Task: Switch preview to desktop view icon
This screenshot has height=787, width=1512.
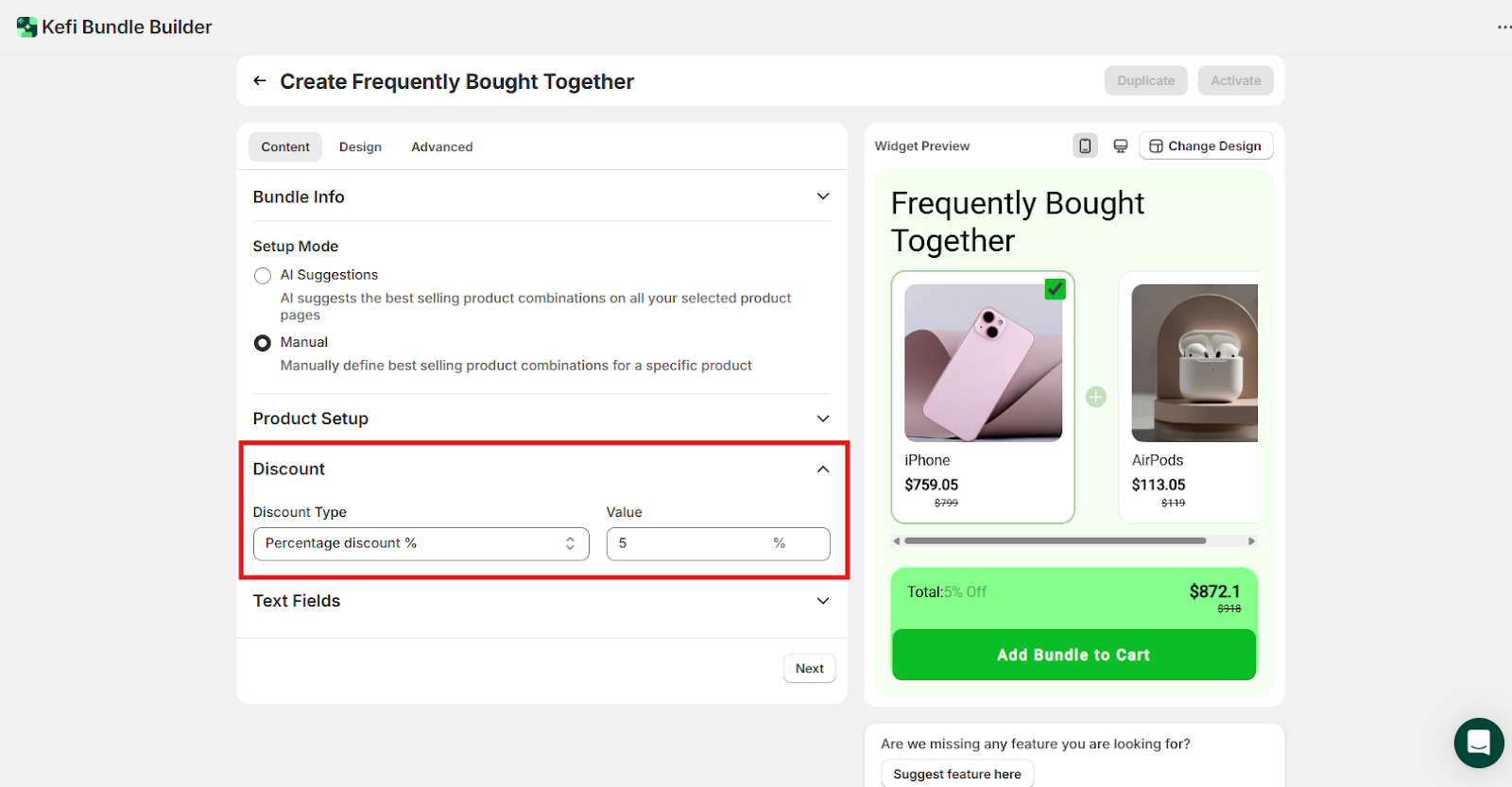Action: coord(1121,145)
